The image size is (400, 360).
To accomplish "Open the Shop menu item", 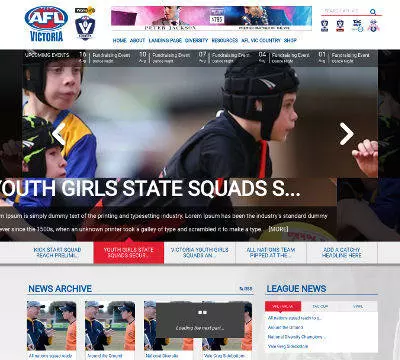I will [x=290, y=40].
